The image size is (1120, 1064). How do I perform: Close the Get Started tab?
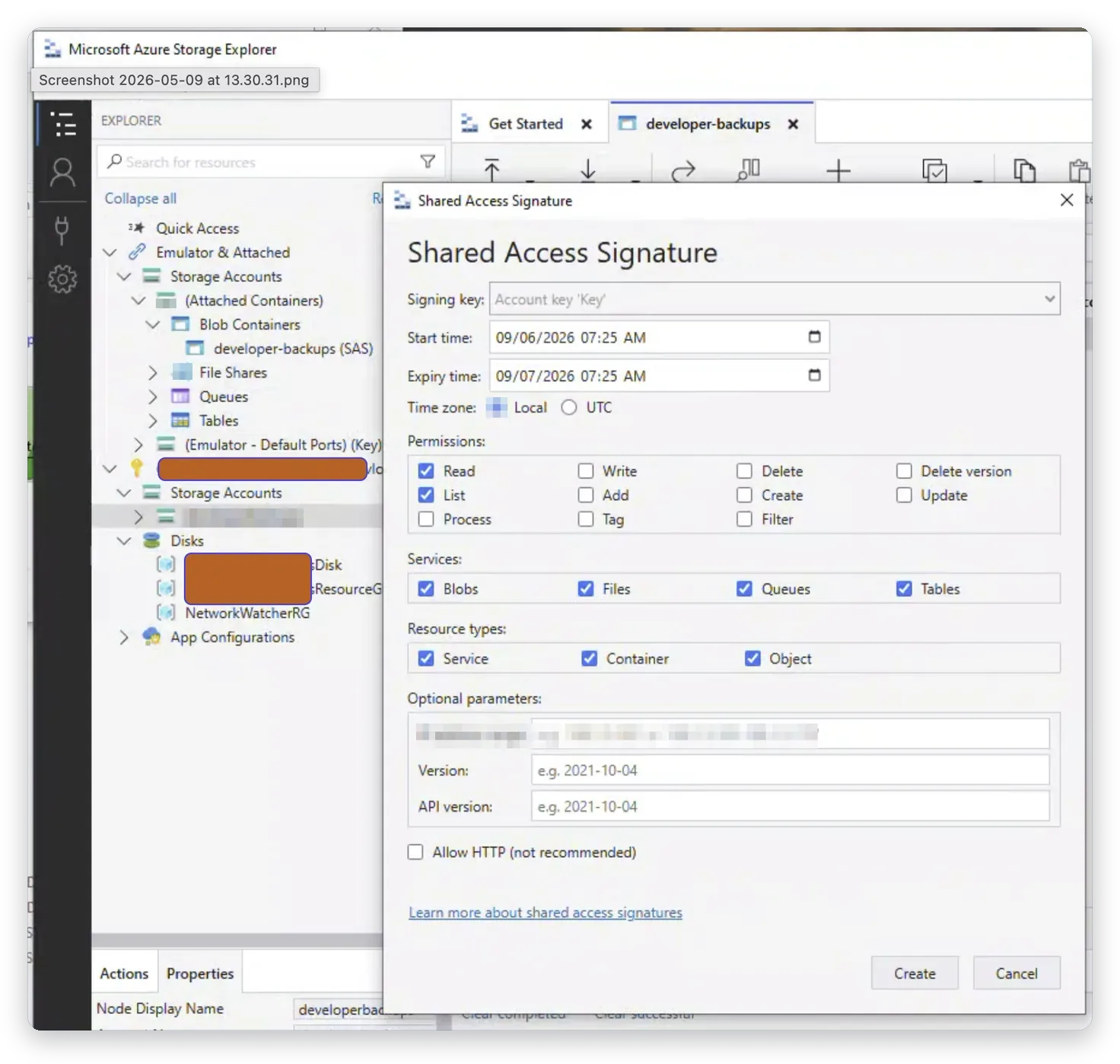pyautogui.click(x=587, y=124)
